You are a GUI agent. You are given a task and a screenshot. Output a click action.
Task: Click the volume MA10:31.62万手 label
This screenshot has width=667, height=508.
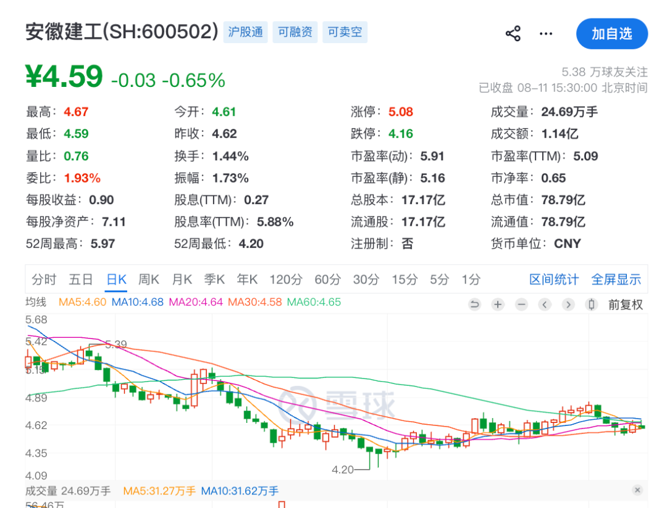240,491
